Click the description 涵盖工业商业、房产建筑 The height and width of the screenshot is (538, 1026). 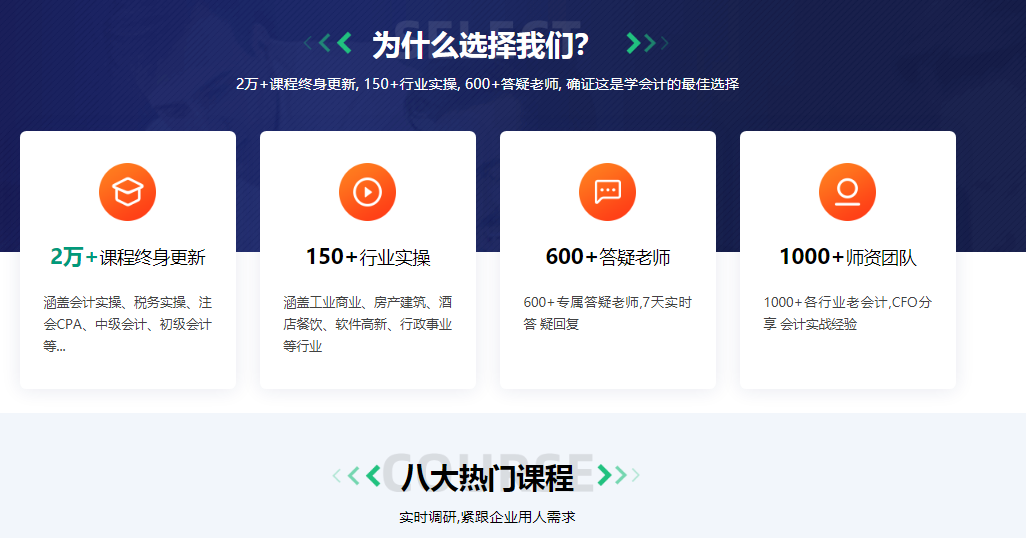tap(368, 324)
